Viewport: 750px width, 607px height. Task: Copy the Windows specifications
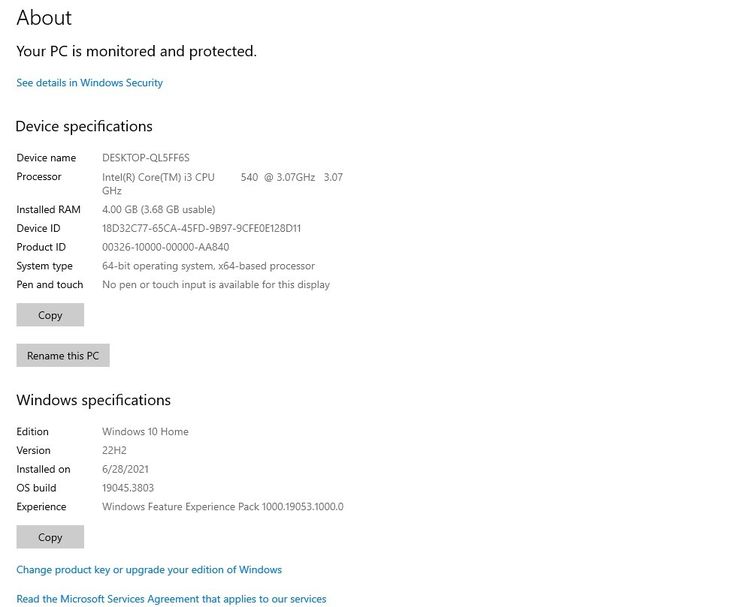50,537
